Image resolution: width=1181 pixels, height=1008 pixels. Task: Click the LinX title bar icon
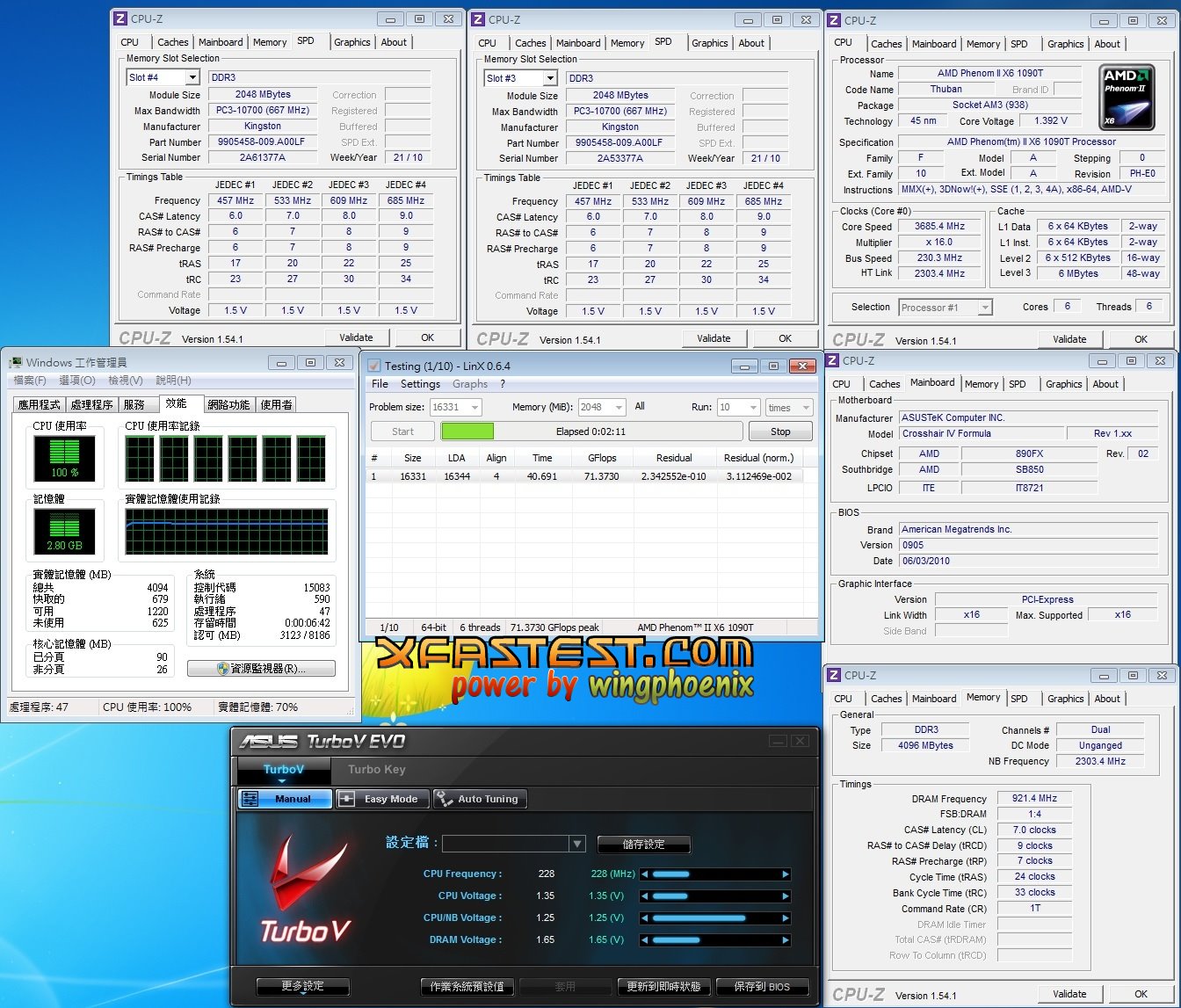(374, 366)
